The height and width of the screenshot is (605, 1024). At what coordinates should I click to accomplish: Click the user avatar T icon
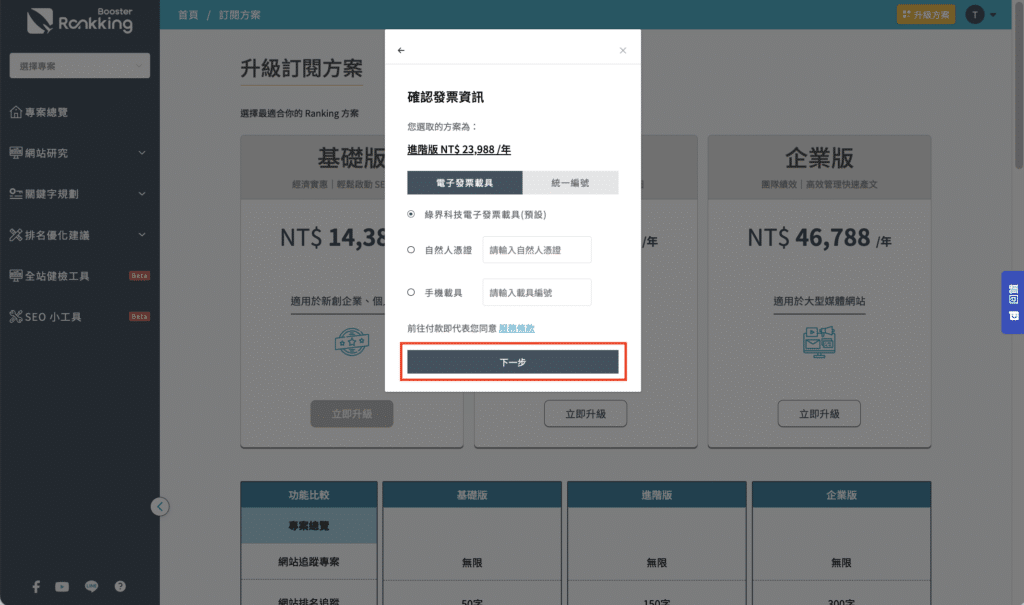pyautogui.click(x=974, y=14)
